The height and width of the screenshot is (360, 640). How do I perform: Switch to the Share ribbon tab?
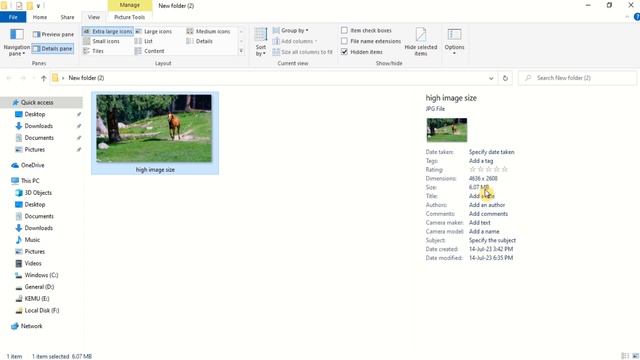tap(67, 17)
